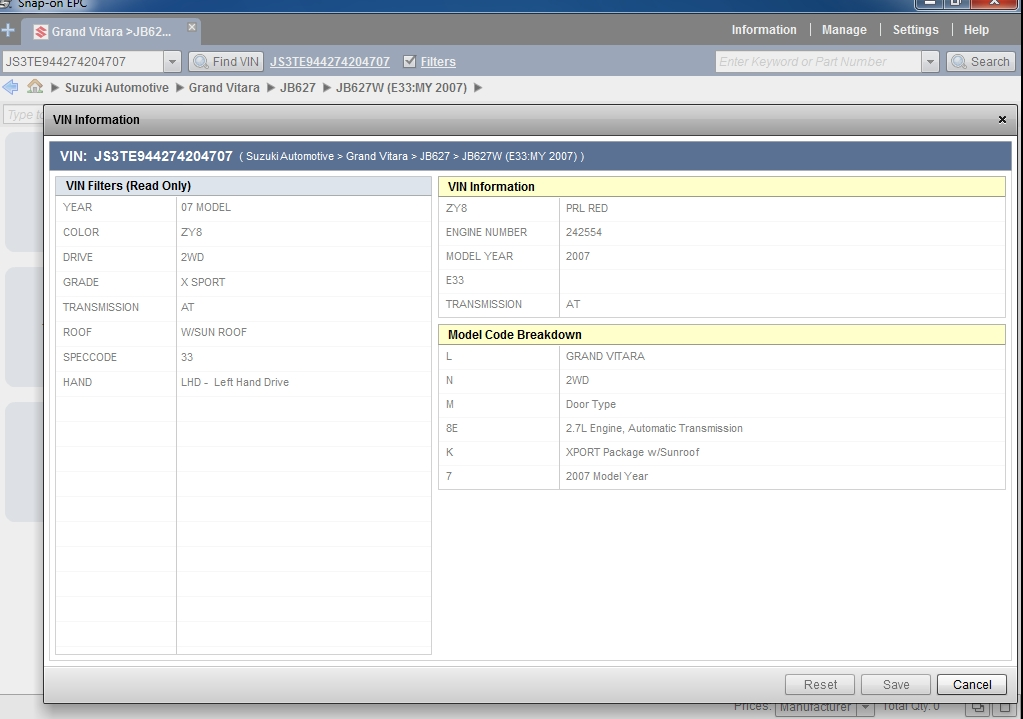
Task: Click the Search button
Action: [981, 62]
